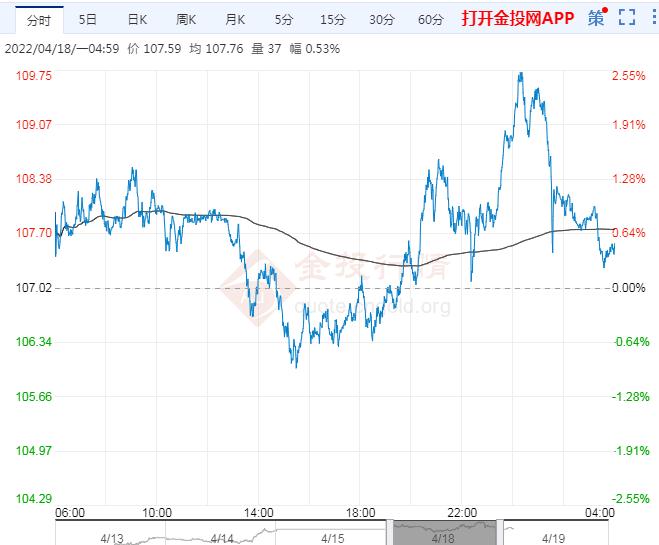Open the vertical dots menu
Screen dimensions: 659x545
point(654,17)
